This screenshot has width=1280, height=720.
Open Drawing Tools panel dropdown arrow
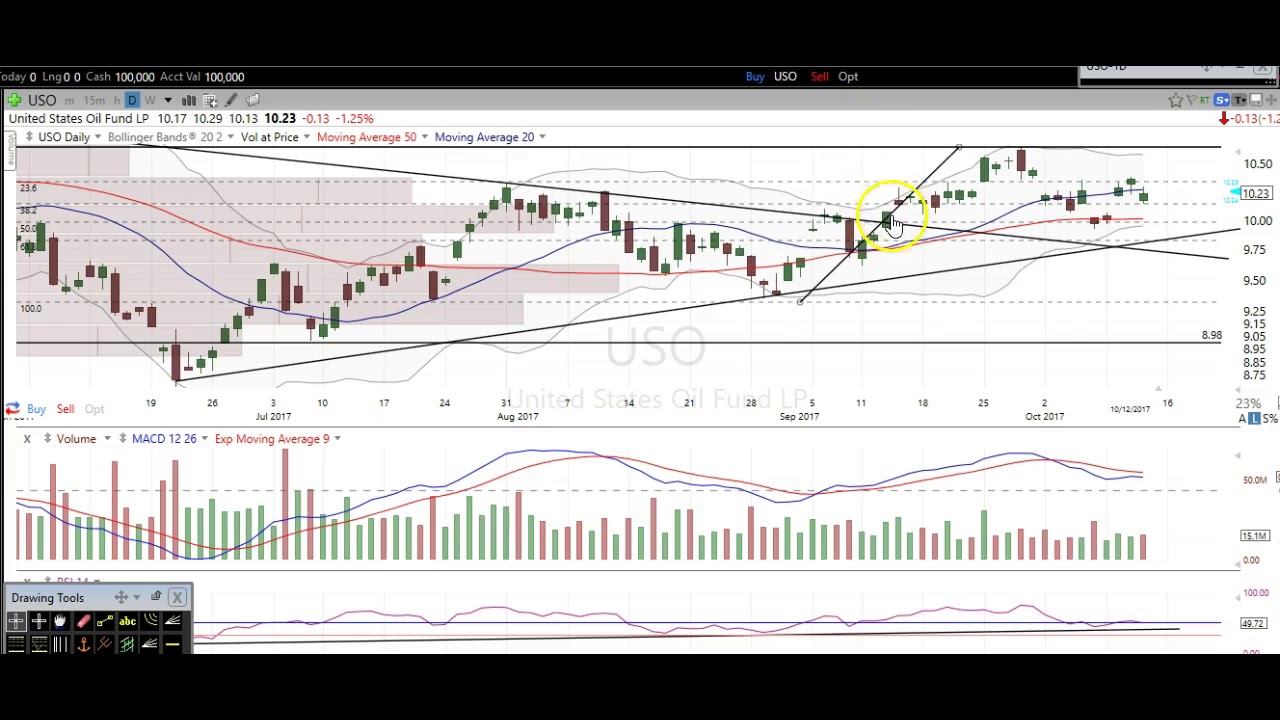pyautogui.click(x=137, y=597)
